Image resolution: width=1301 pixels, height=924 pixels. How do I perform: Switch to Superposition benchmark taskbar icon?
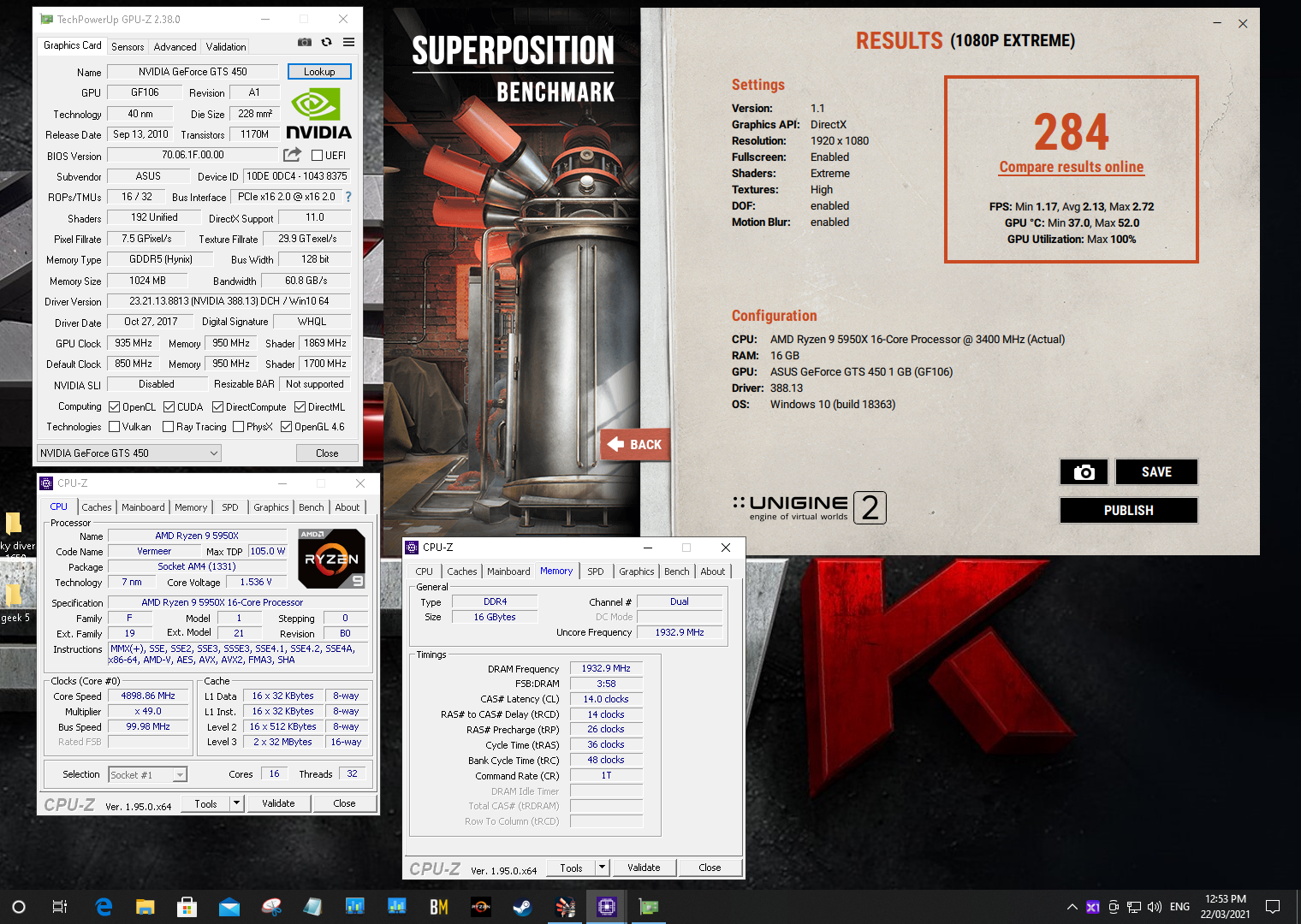point(565,907)
